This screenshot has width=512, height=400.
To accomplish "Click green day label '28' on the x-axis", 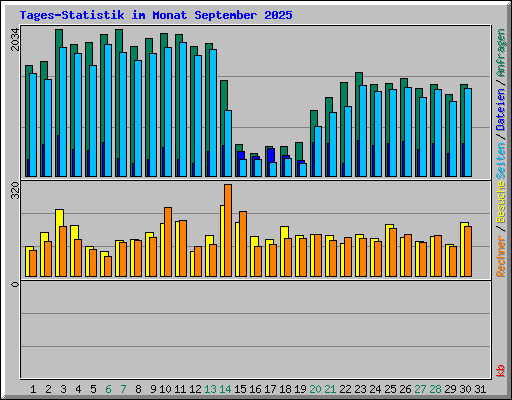I will (435, 389).
